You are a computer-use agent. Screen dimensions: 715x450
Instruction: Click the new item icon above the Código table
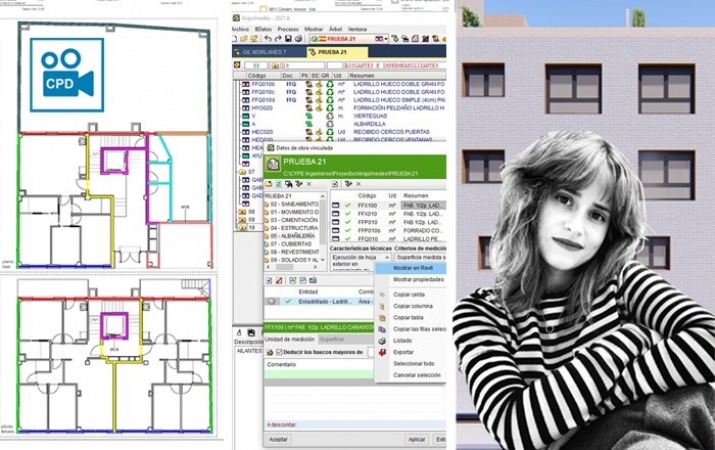click(335, 184)
